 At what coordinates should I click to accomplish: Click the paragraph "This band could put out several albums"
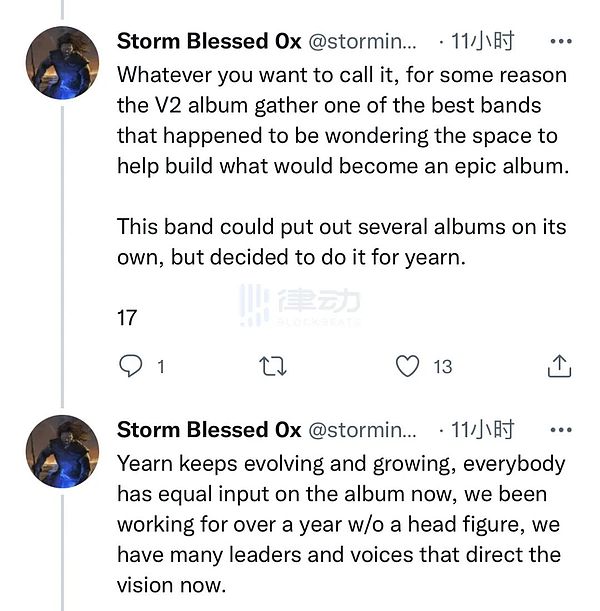(340, 241)
